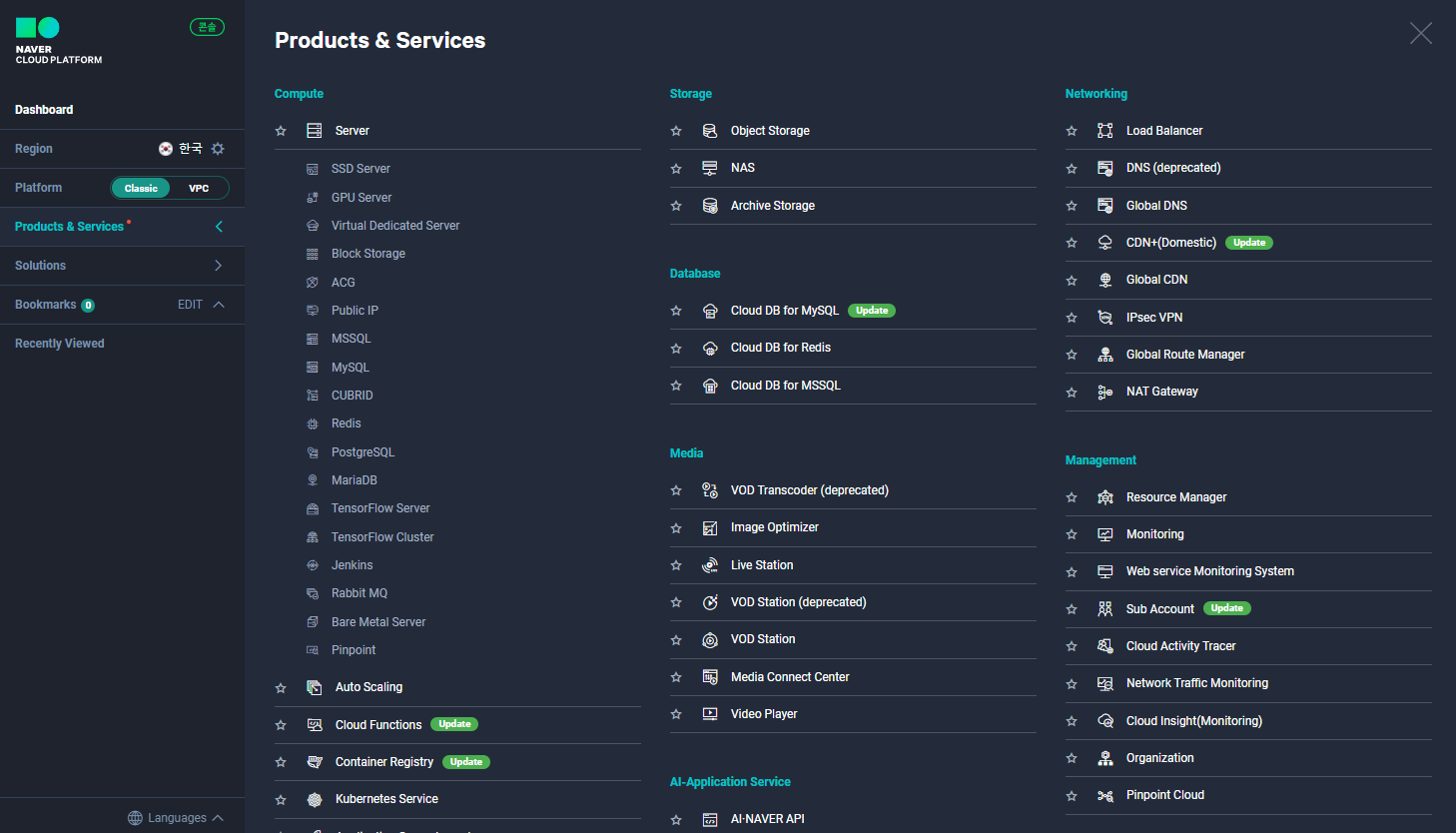Viewport: 1456px width, 833px height.
Task: Select Solutions in the sidebar
Action: (40, 266)
